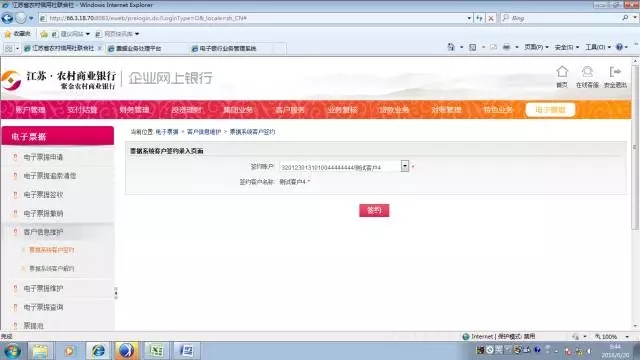Click the browser Forward arrow button
Viewport: 640px width, 360px height.
(20, 18)
